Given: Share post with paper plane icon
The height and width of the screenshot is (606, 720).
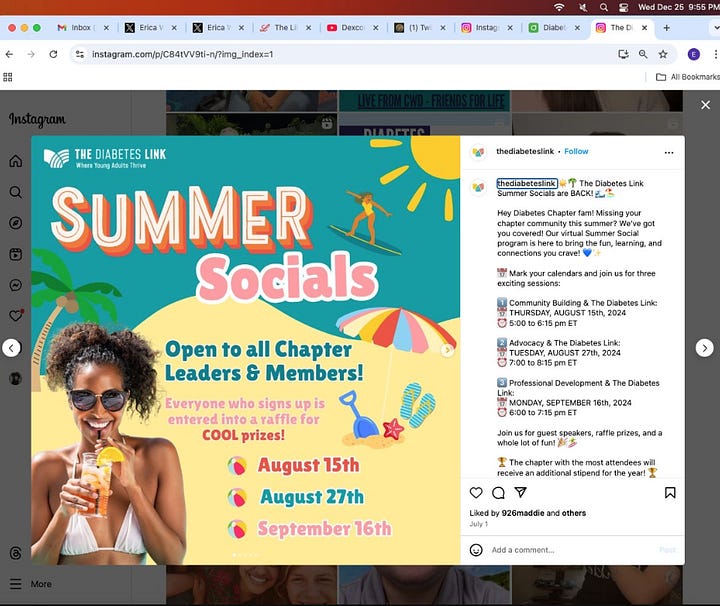Looking at the screenshot, I should pyautogui.click(x=520, y=493).
